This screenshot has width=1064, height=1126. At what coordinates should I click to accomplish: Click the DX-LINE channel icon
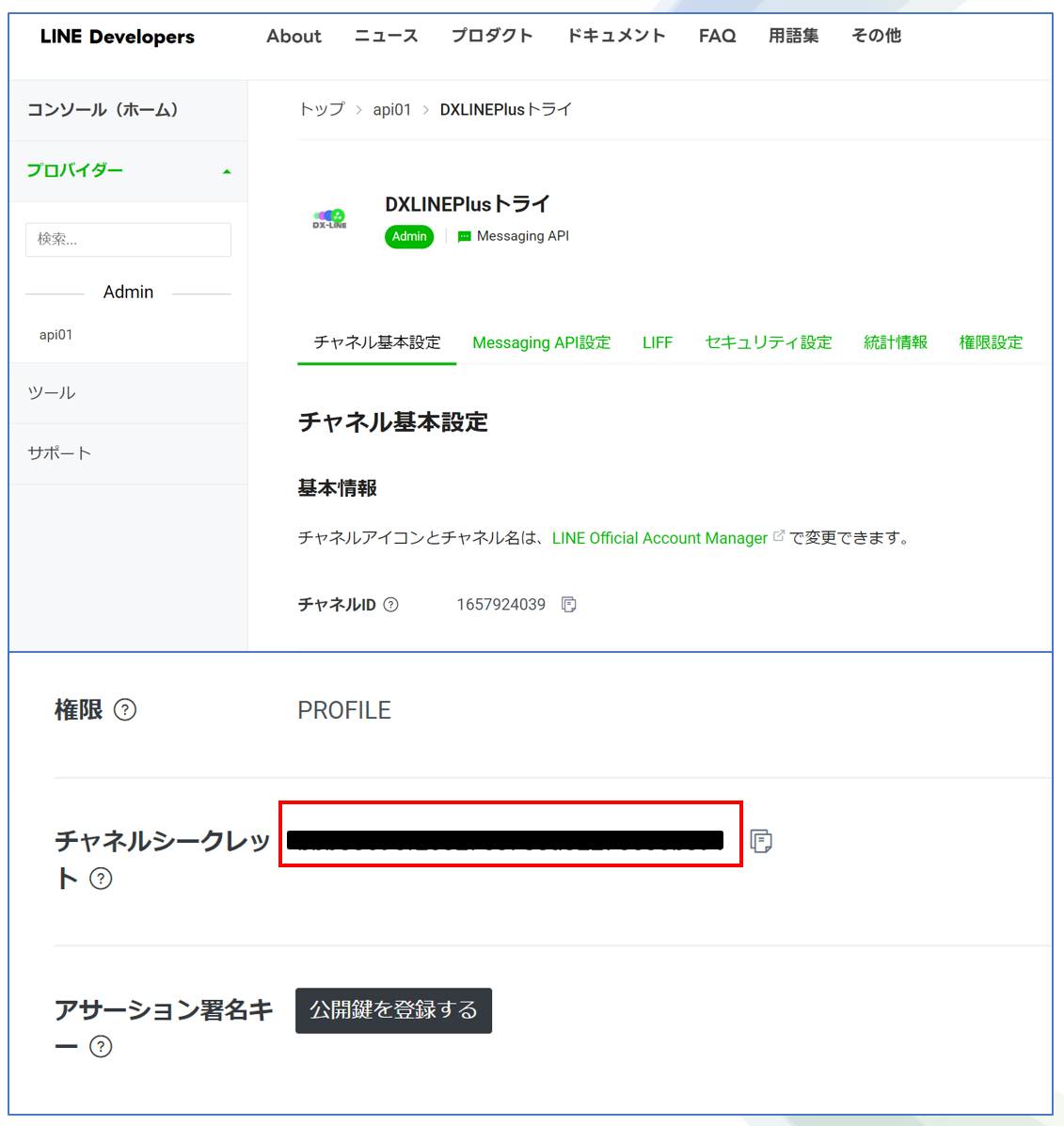click(330, 219)
